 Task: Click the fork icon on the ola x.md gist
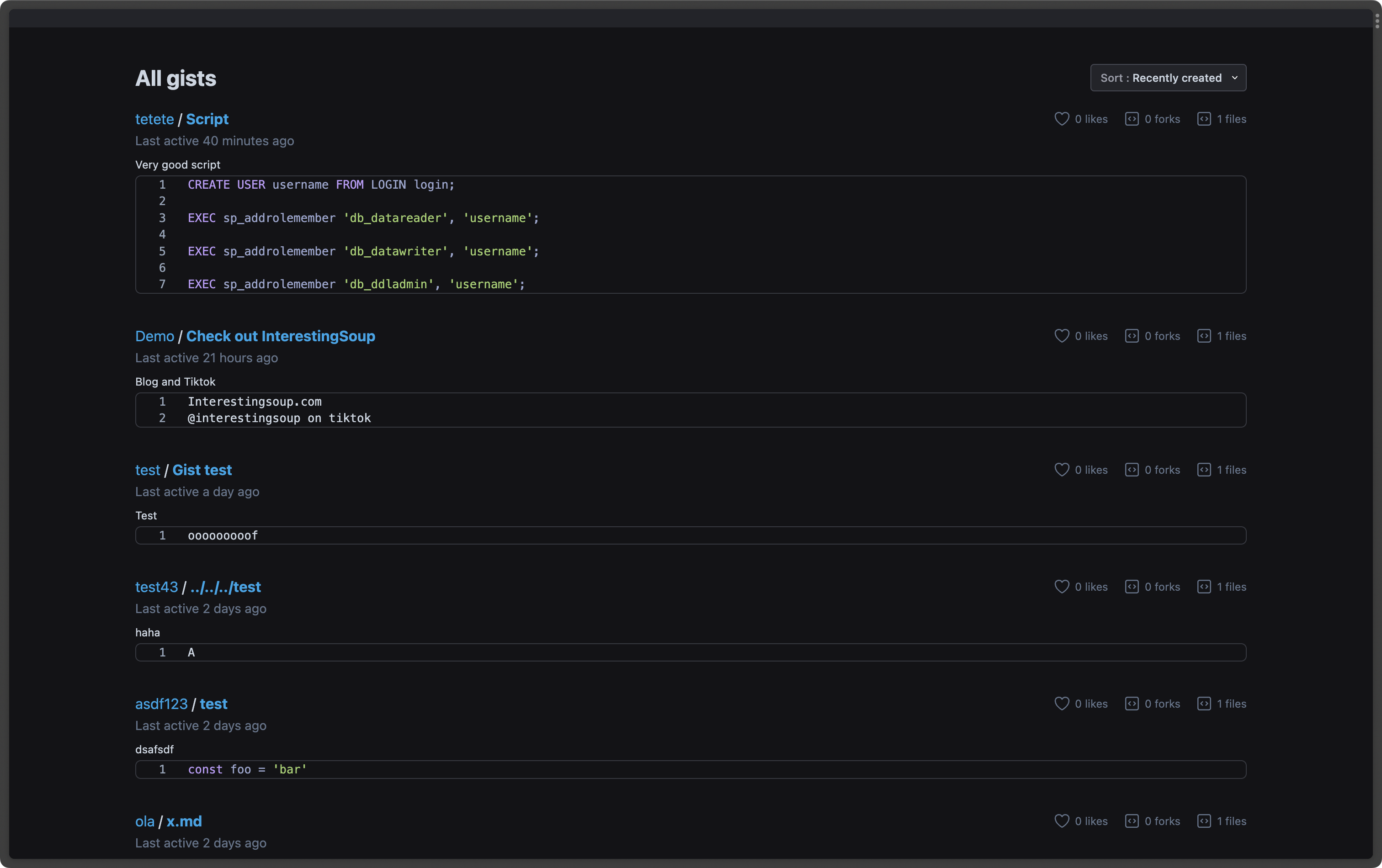[x=1131, y=820]
